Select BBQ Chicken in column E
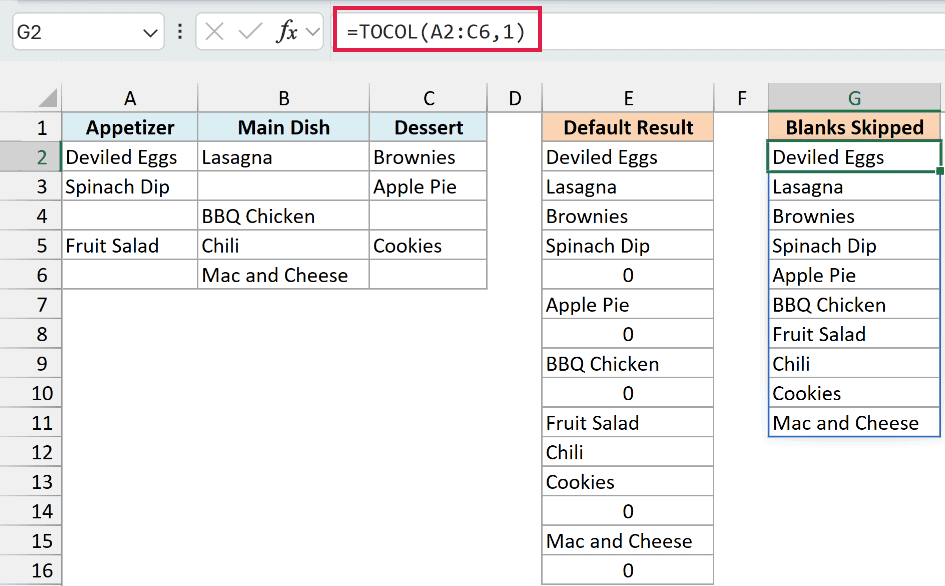945x586 pixels. coord(628,364)
